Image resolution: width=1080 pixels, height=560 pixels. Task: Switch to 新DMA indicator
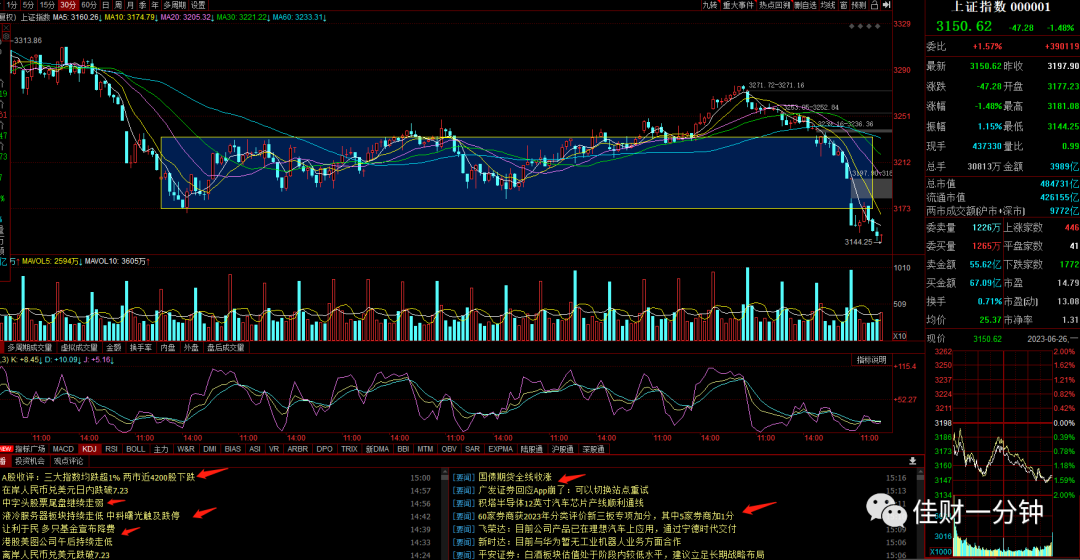pyautogui.click(x=377, y=449)
